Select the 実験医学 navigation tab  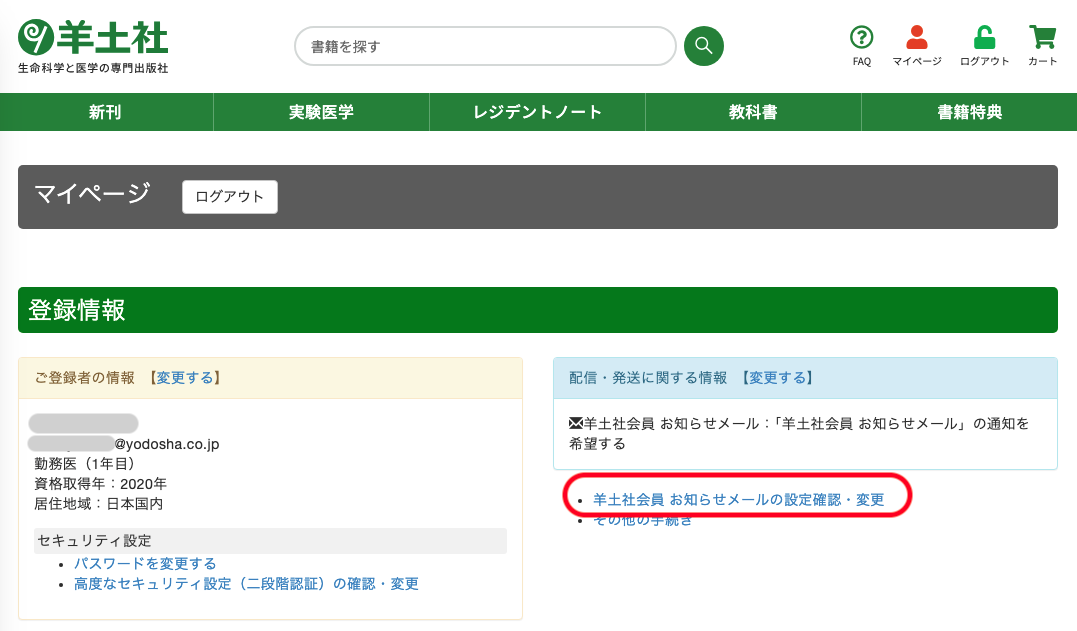(321, 112)
